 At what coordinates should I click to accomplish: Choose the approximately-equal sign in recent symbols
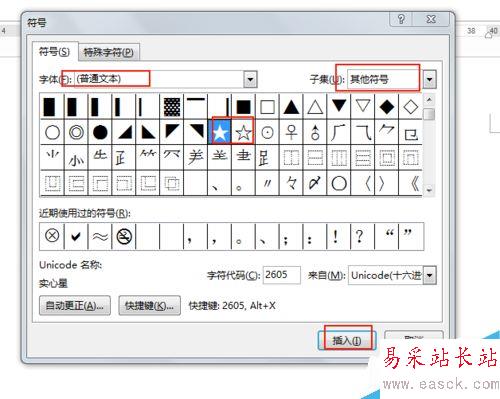click(x=100, y=236)
